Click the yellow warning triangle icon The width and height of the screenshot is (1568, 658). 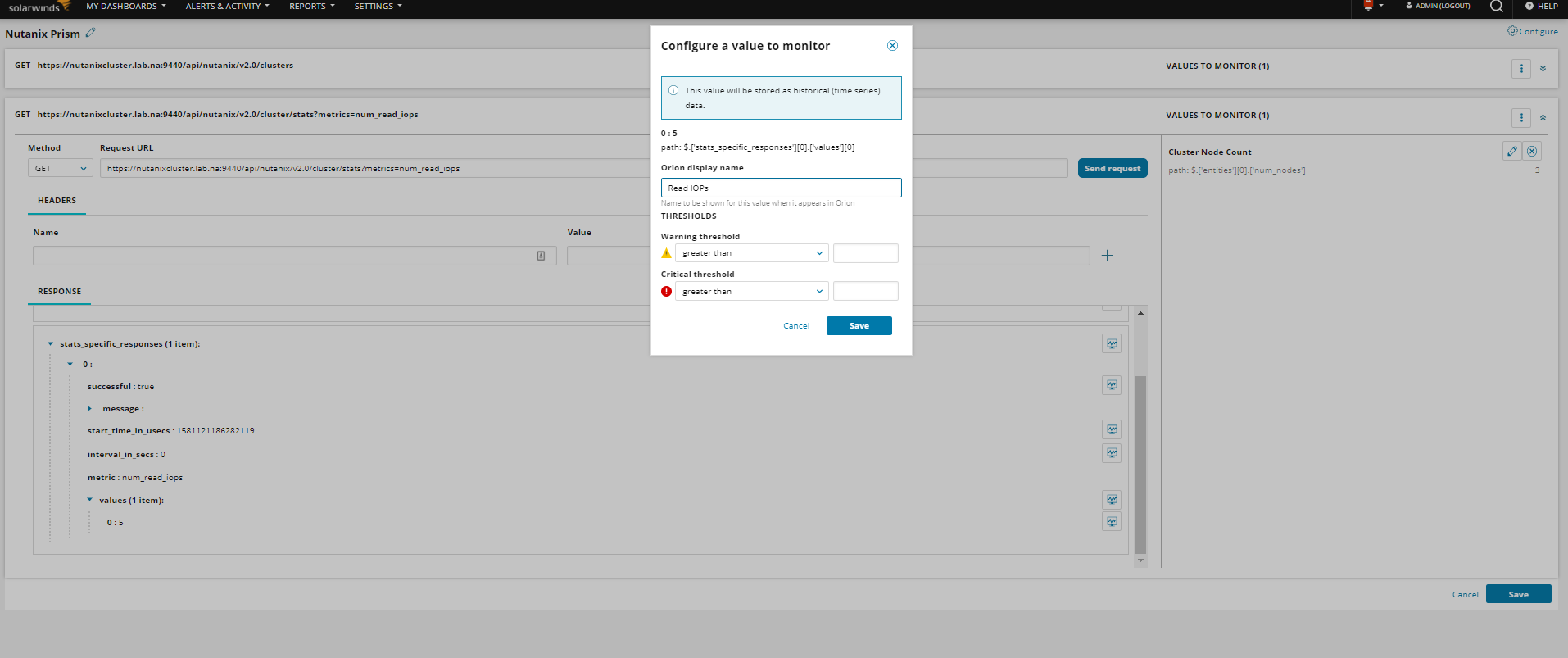coord(666,253)
